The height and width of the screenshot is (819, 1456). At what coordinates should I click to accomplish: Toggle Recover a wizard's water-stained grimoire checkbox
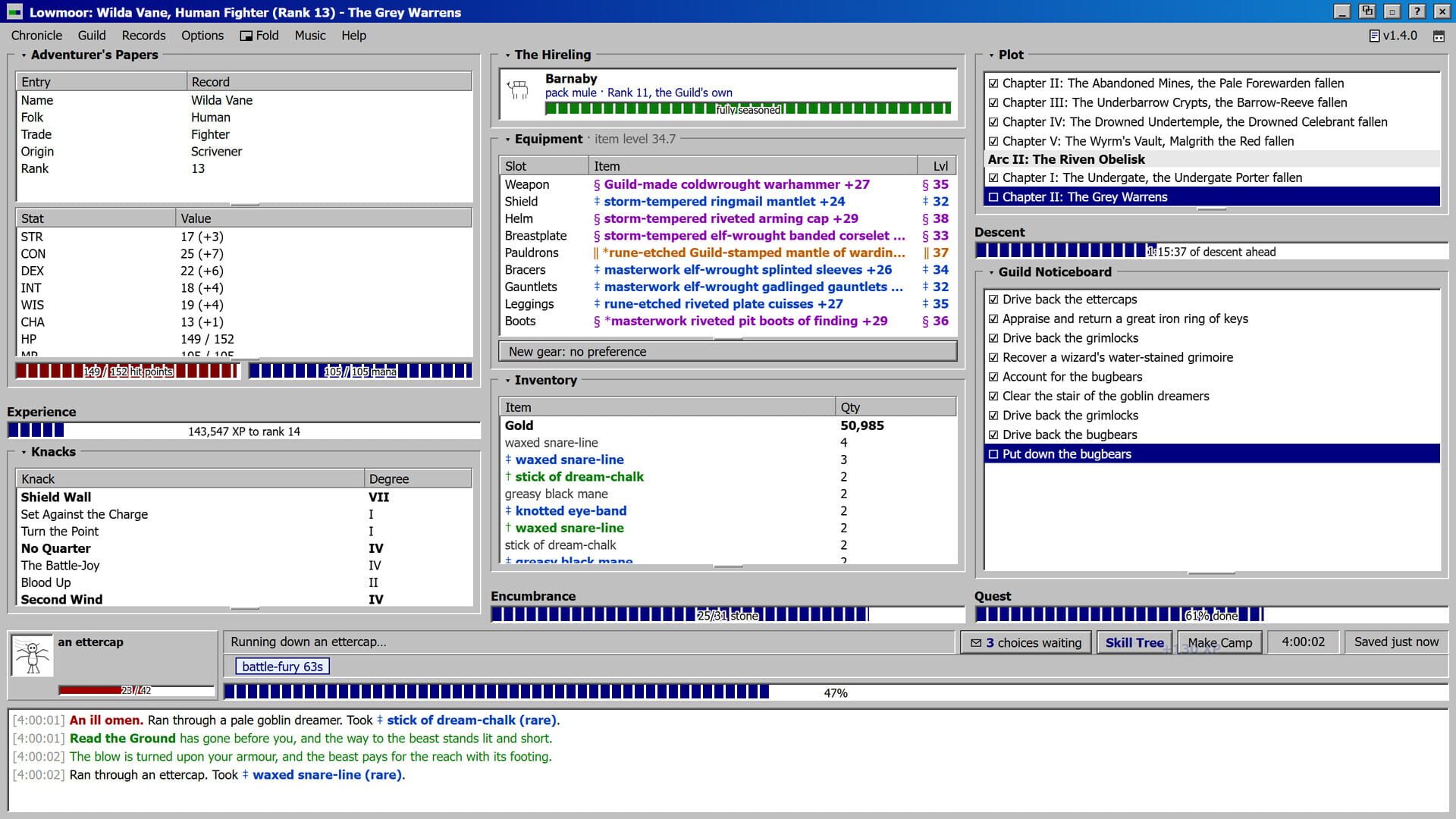[993, 358]
